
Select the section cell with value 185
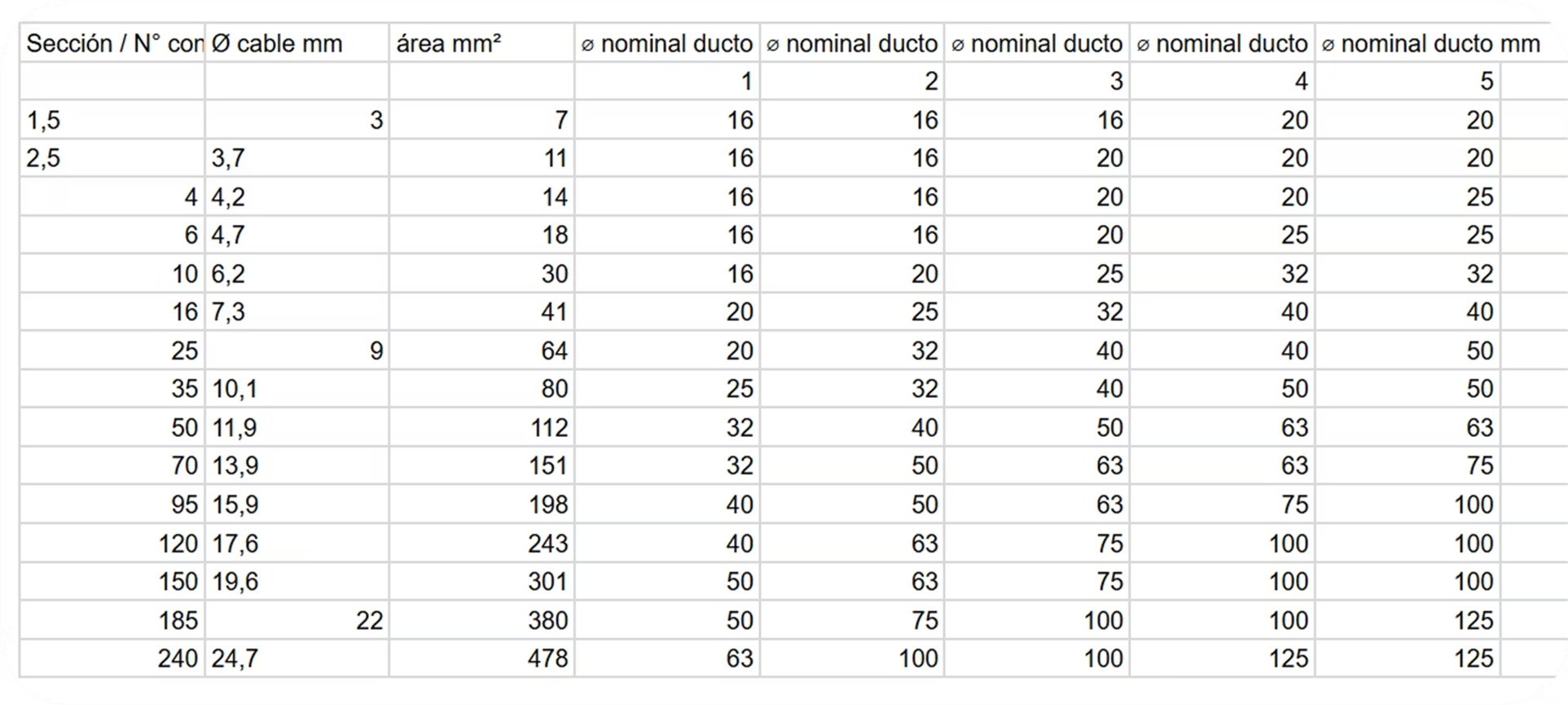(x=112, y=621)
